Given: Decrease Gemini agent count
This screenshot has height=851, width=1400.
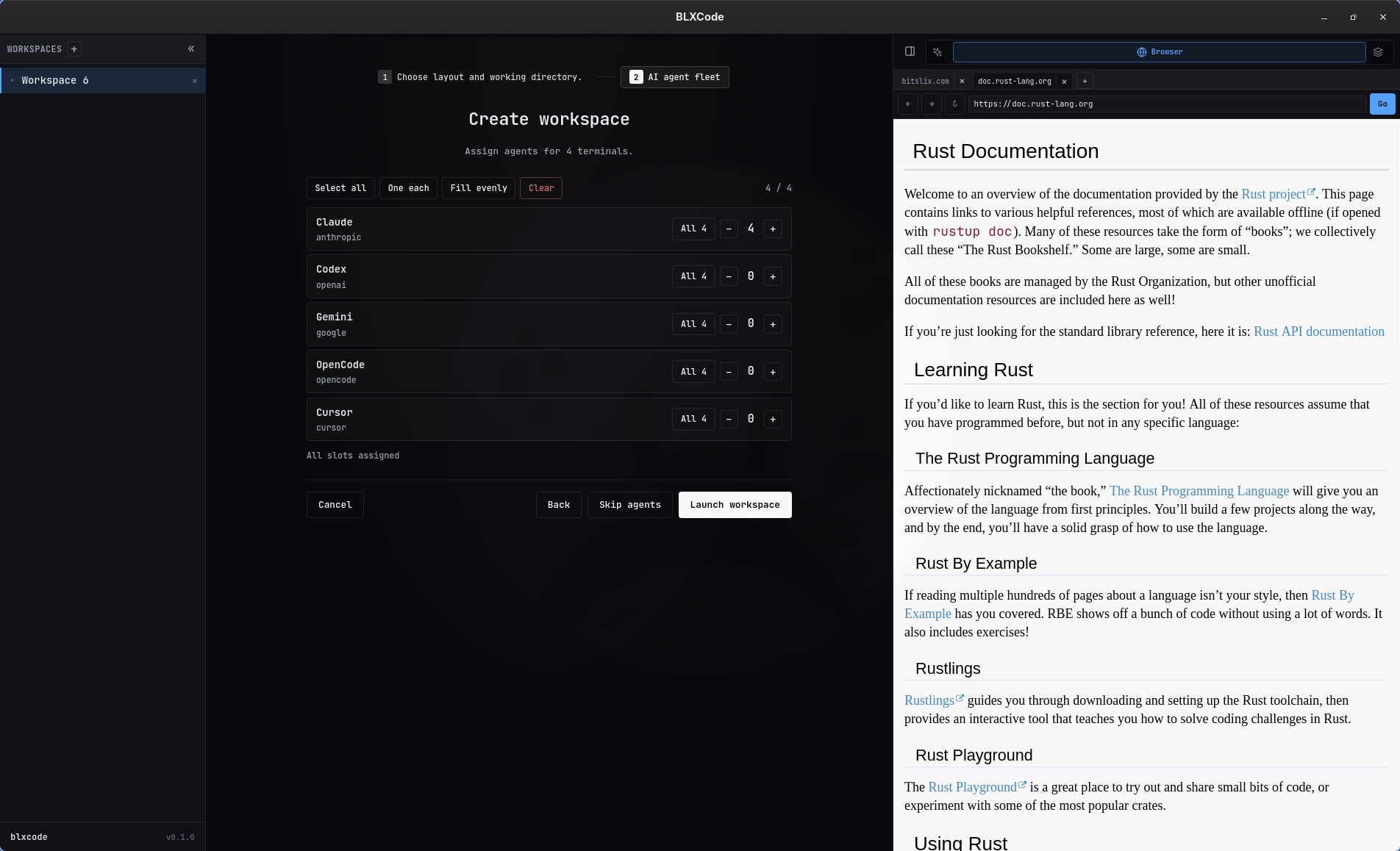Looking at the screenshot, I should tap(729, 324).
